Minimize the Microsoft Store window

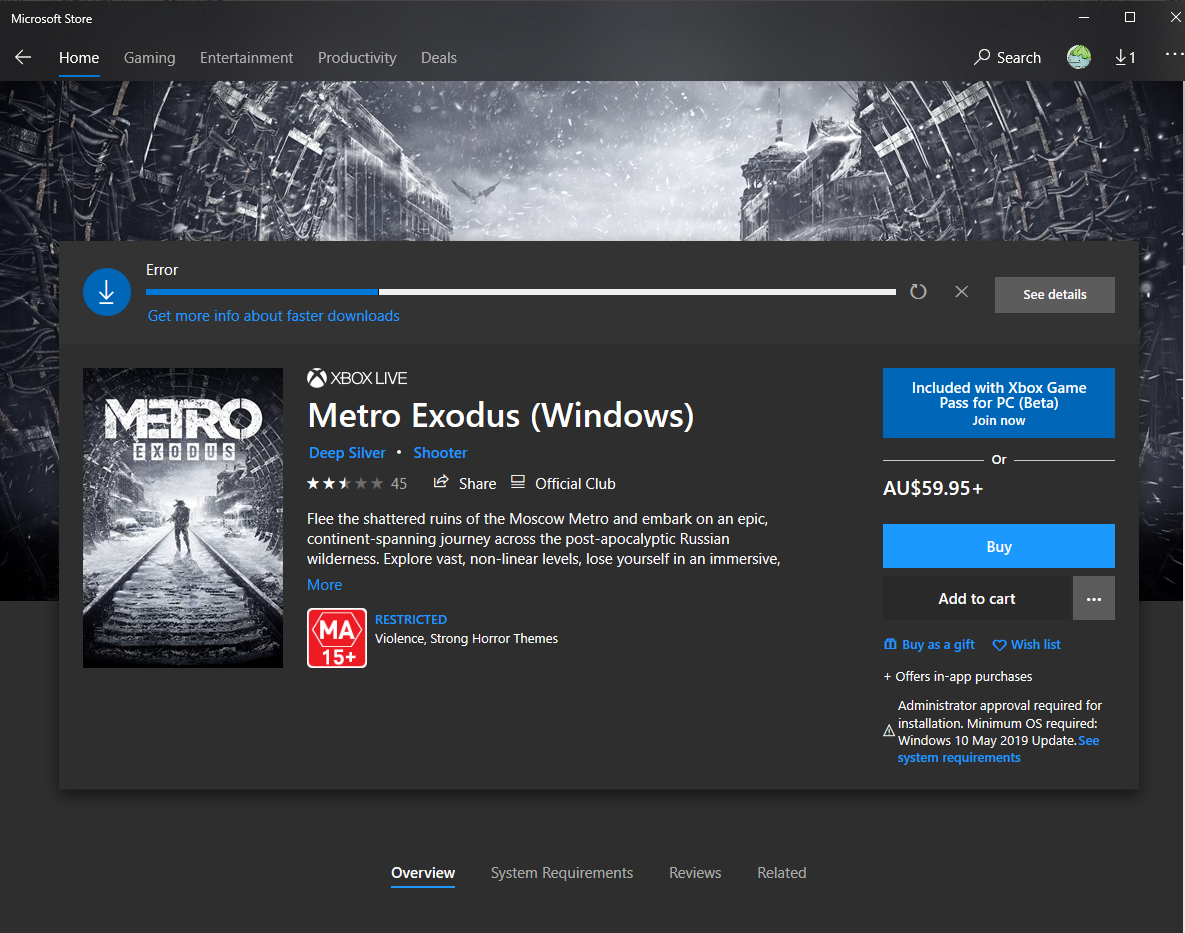pyautogui.click(x=1084, y=17)
